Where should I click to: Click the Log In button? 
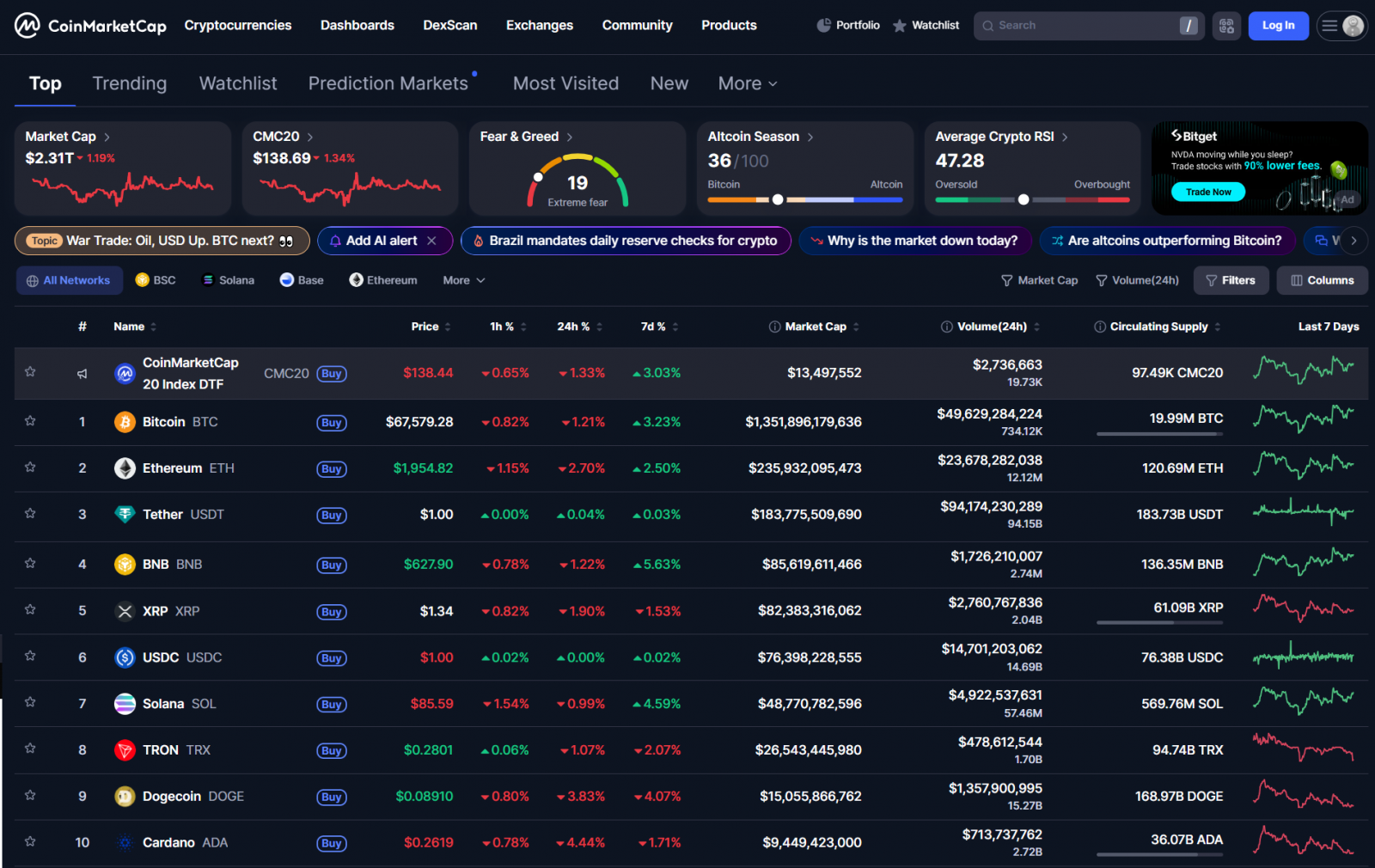click(x=1278, y=26)
